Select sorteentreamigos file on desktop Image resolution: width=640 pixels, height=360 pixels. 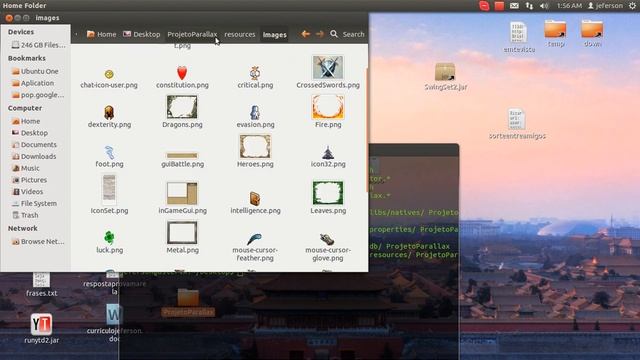pyautogui.click(x=517, y=124)
